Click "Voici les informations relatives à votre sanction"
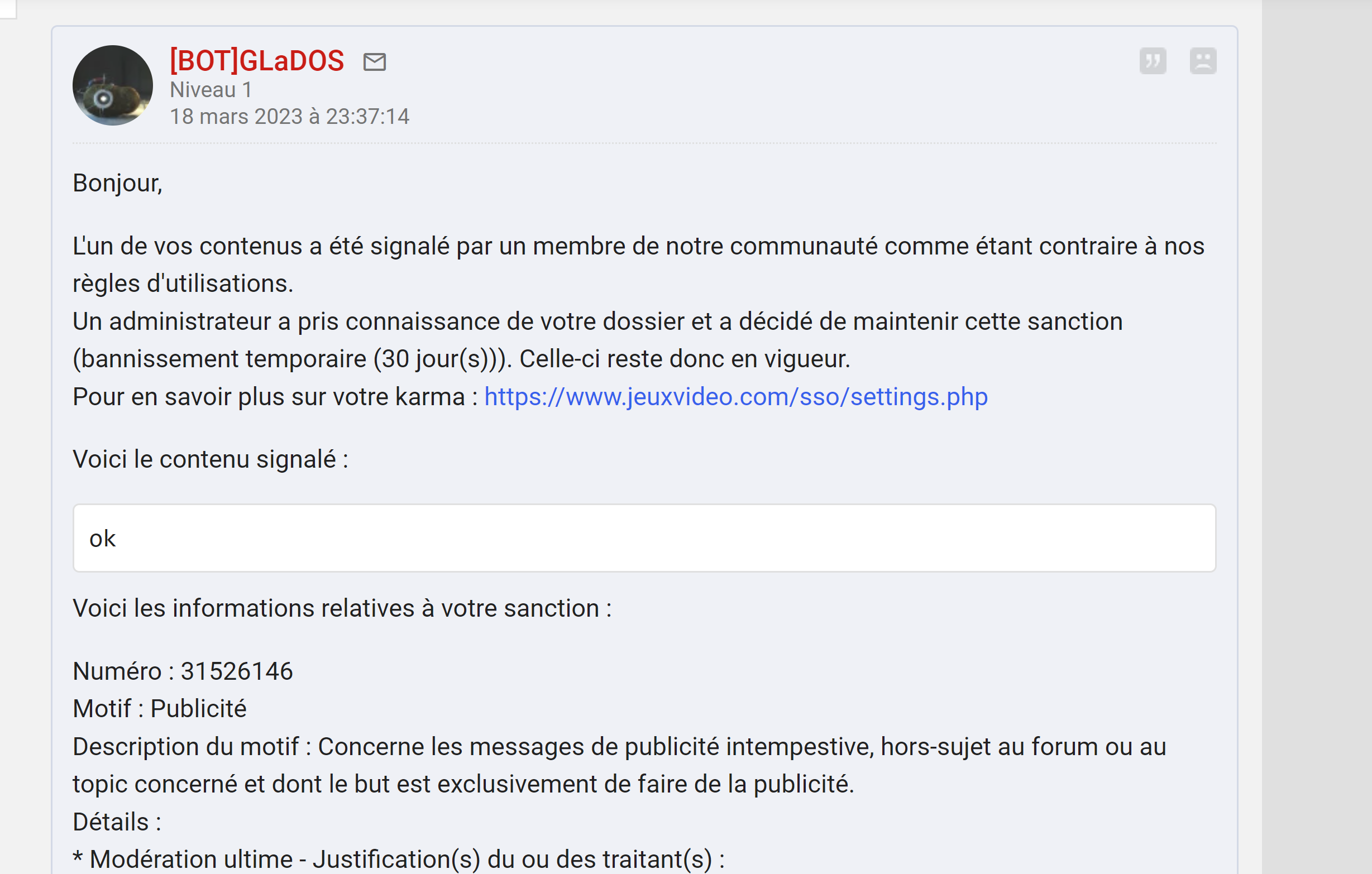Viewport: 1372px width, 874px height. coord(336,608)
